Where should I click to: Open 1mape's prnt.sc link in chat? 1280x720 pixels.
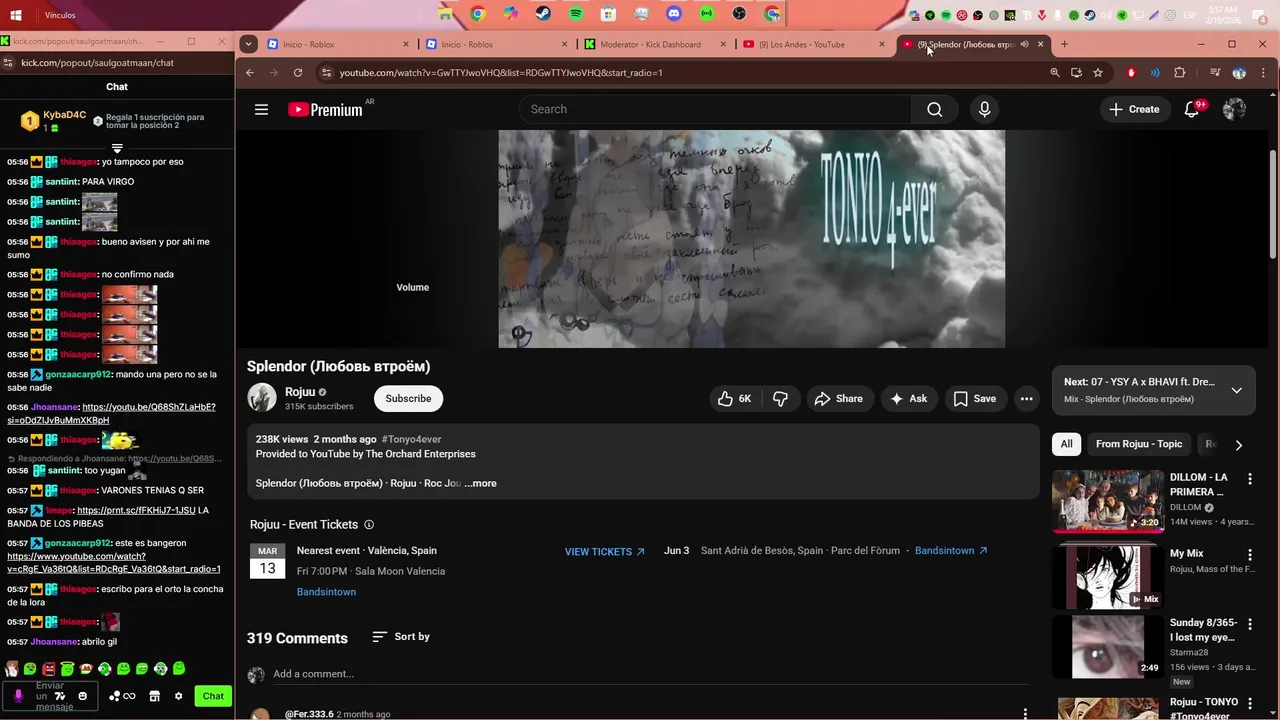pos(136,510)
